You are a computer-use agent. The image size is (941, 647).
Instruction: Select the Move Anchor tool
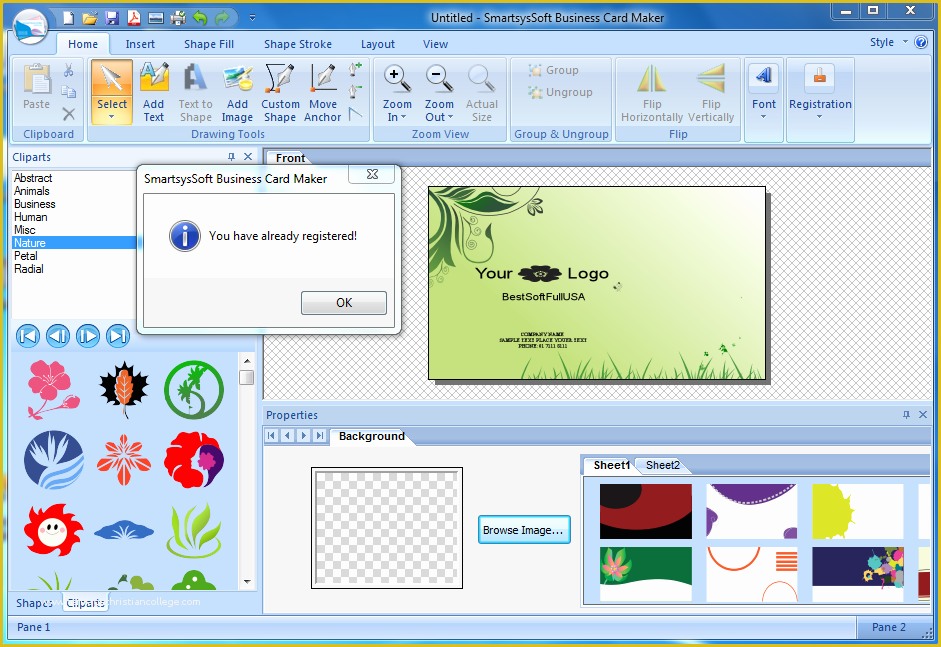(x=323, y=92)
